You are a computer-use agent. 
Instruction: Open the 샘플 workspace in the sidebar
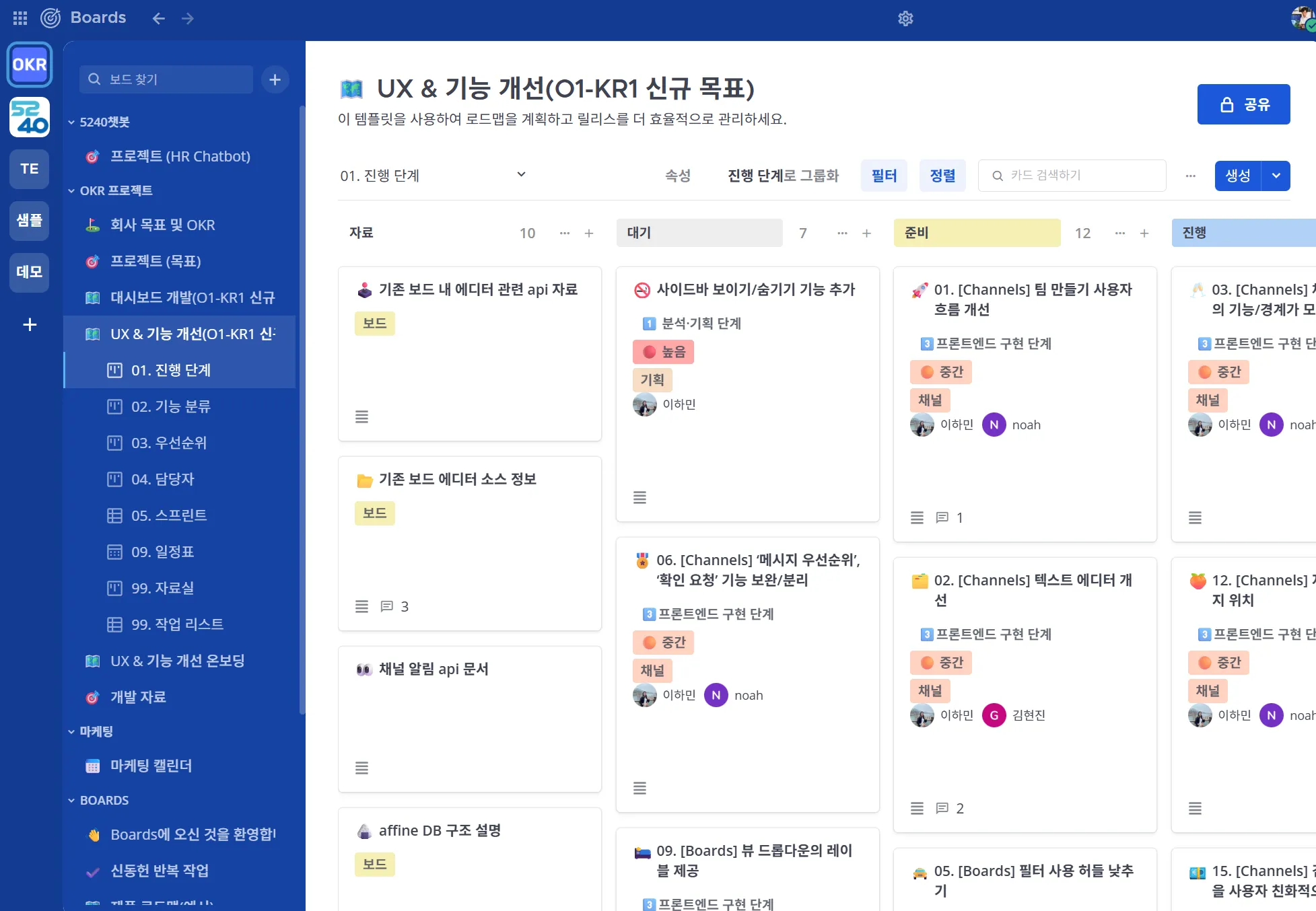click(29, 221)
